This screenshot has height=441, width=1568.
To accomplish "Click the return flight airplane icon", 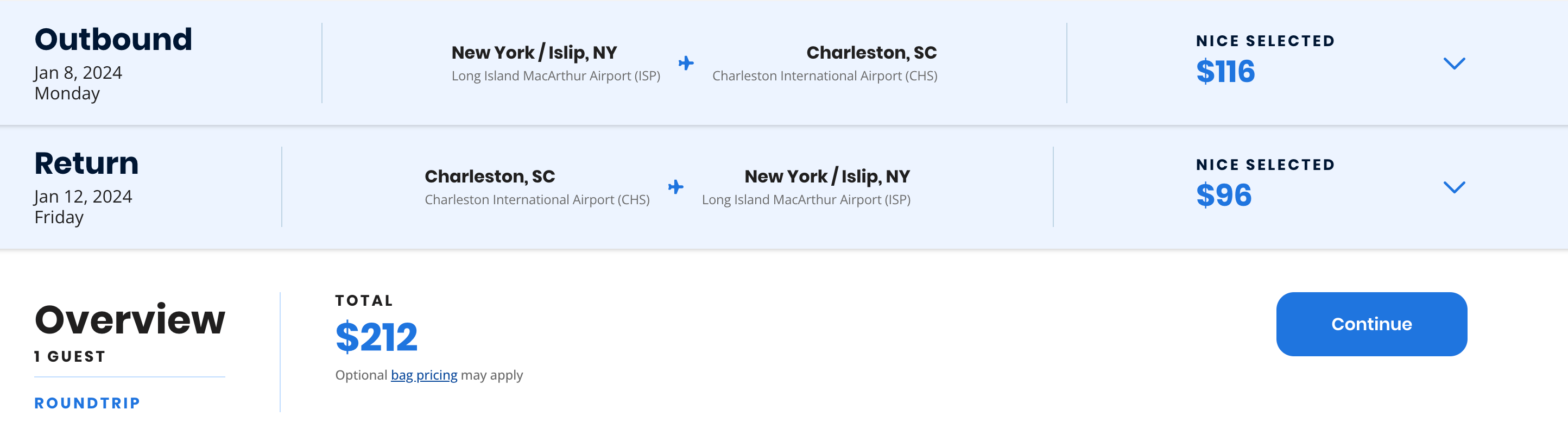I will pyautogui.click(x=675, y=187).
